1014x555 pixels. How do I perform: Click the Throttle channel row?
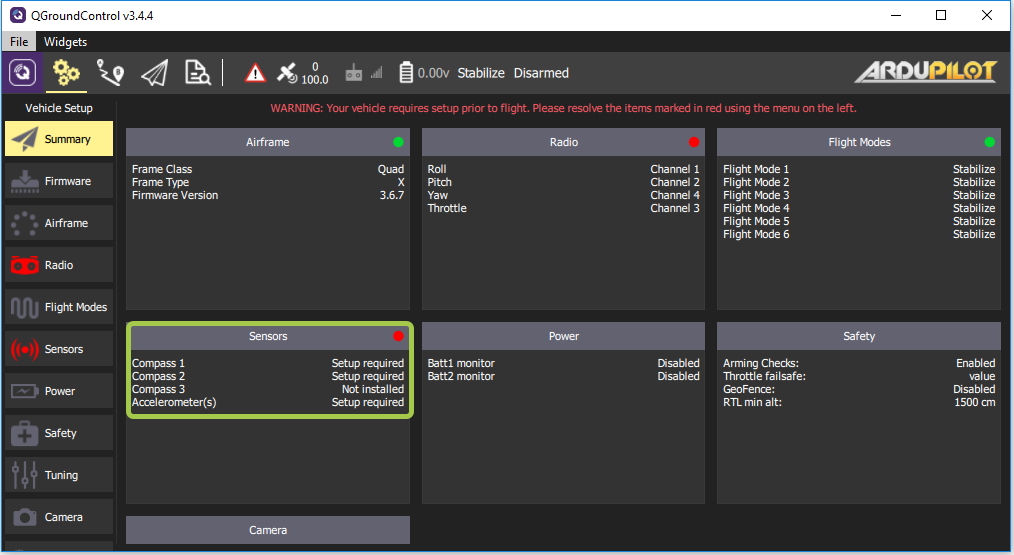point(563,208)
